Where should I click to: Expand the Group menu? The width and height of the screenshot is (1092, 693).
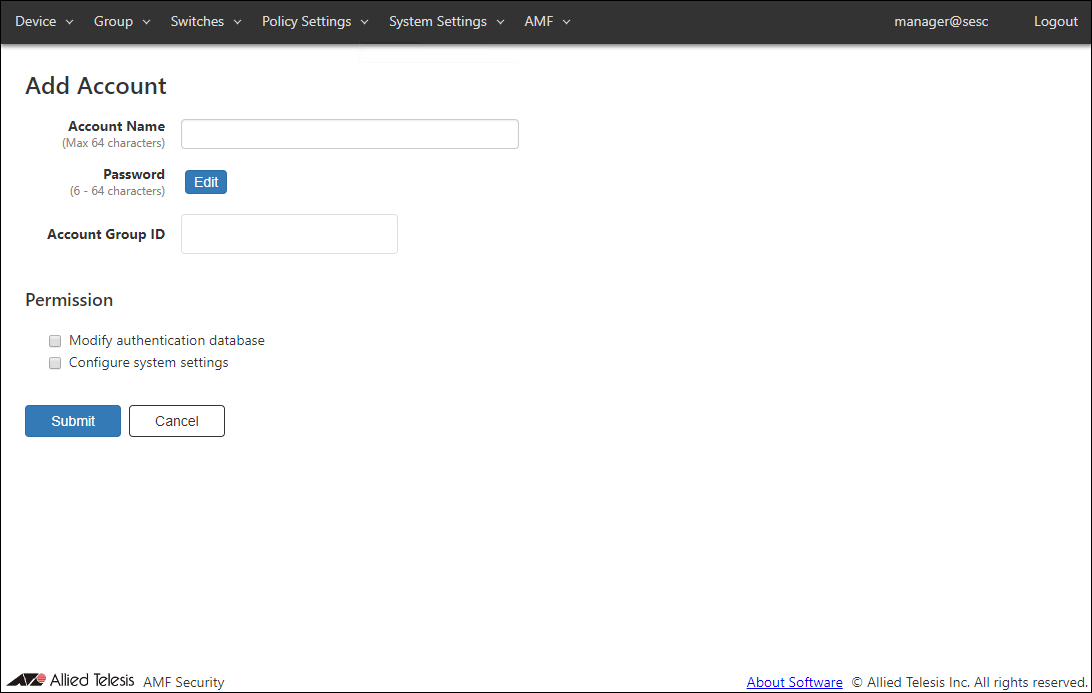tap(122, 21)
